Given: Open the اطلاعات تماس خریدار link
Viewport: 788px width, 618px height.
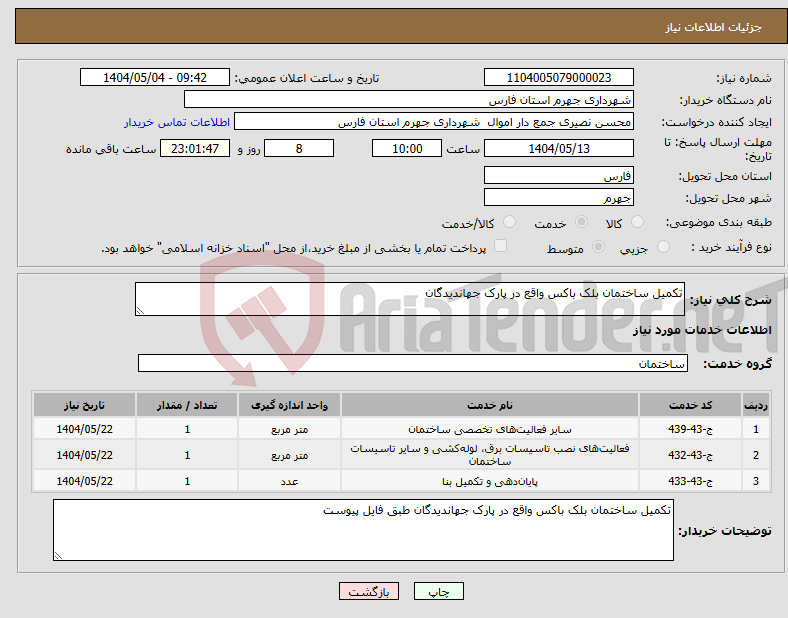Looking at the screenshot, I should tap(177, 122).
